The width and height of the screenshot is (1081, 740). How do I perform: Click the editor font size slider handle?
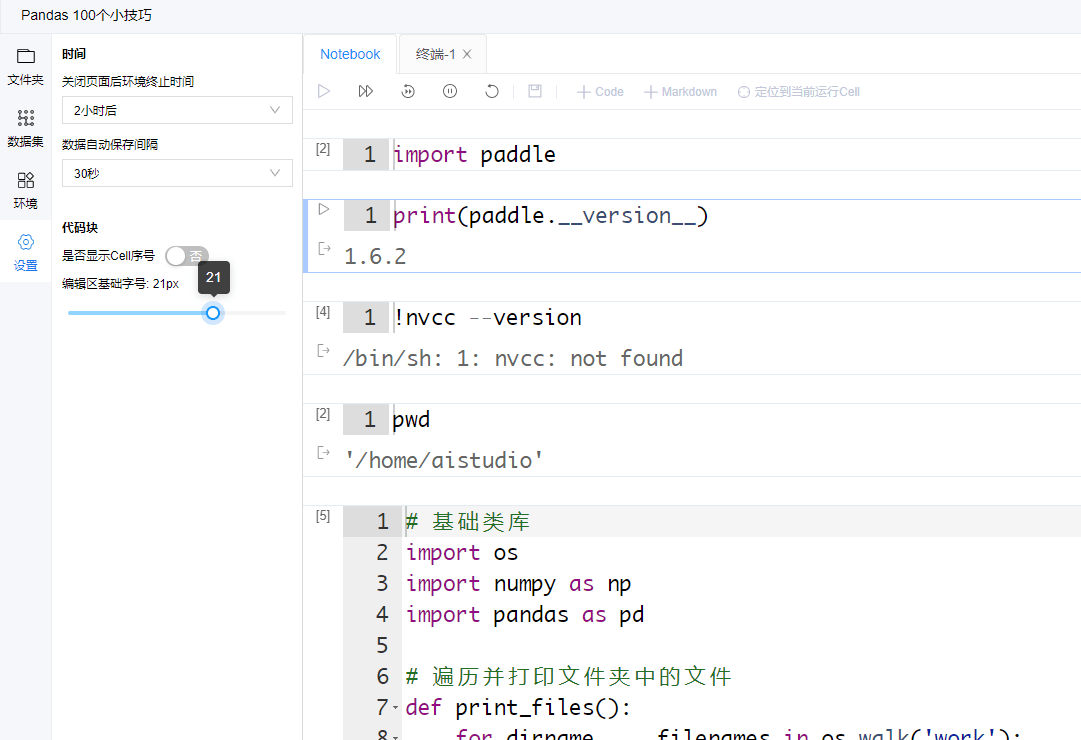click(213, 313)
